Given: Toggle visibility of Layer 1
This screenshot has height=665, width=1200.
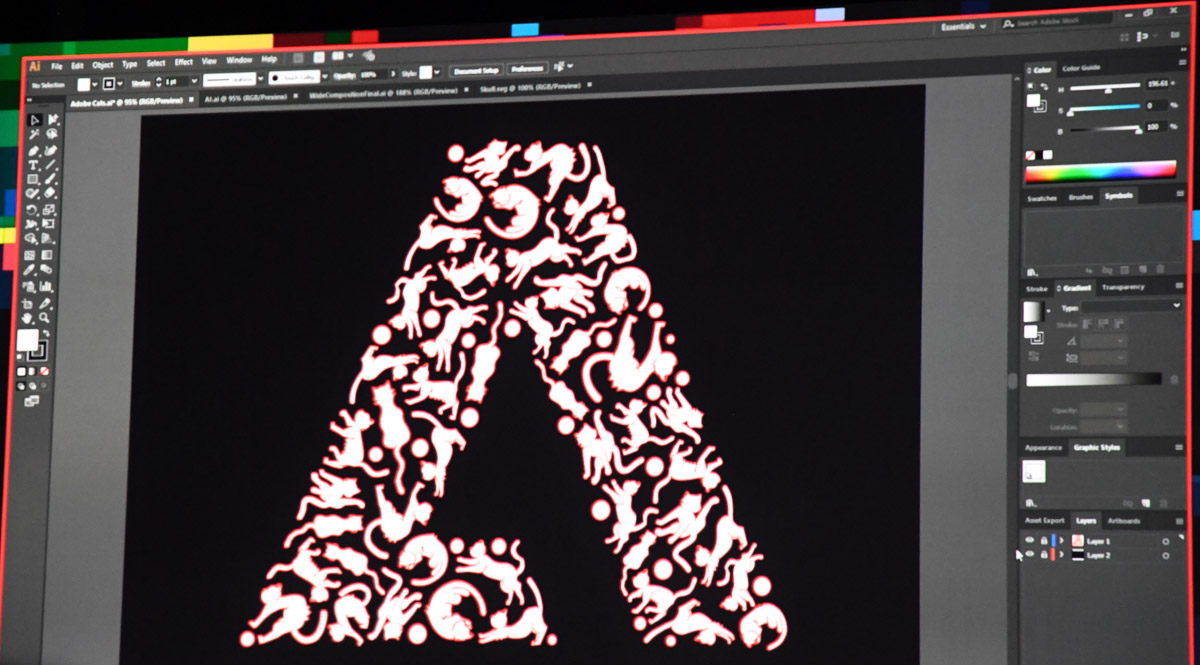Looking at the screenshot, I should (1030, 541).
